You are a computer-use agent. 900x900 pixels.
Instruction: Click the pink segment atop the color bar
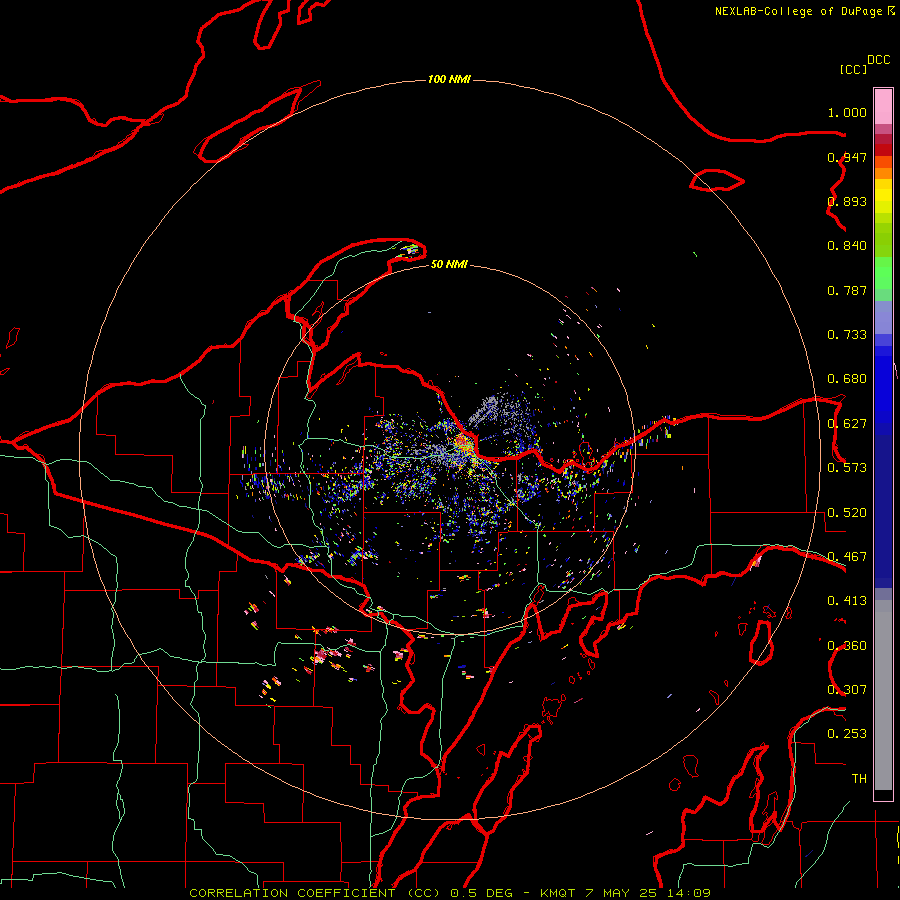[x=883, y=107]
